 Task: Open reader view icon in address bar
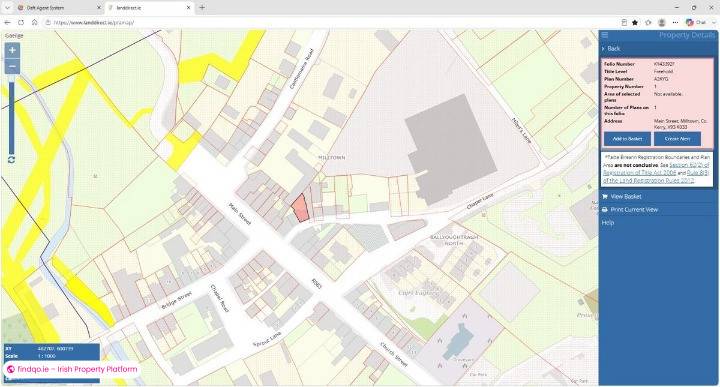[x=624, y=22]
